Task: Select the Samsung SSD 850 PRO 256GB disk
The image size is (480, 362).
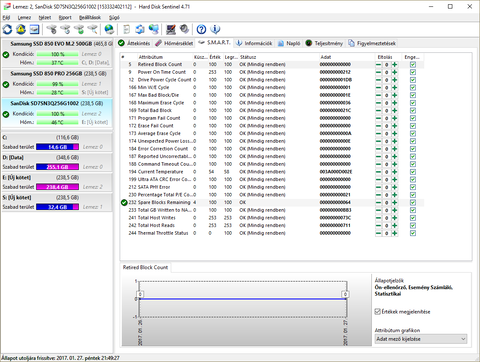Action: tap(57, 83)
